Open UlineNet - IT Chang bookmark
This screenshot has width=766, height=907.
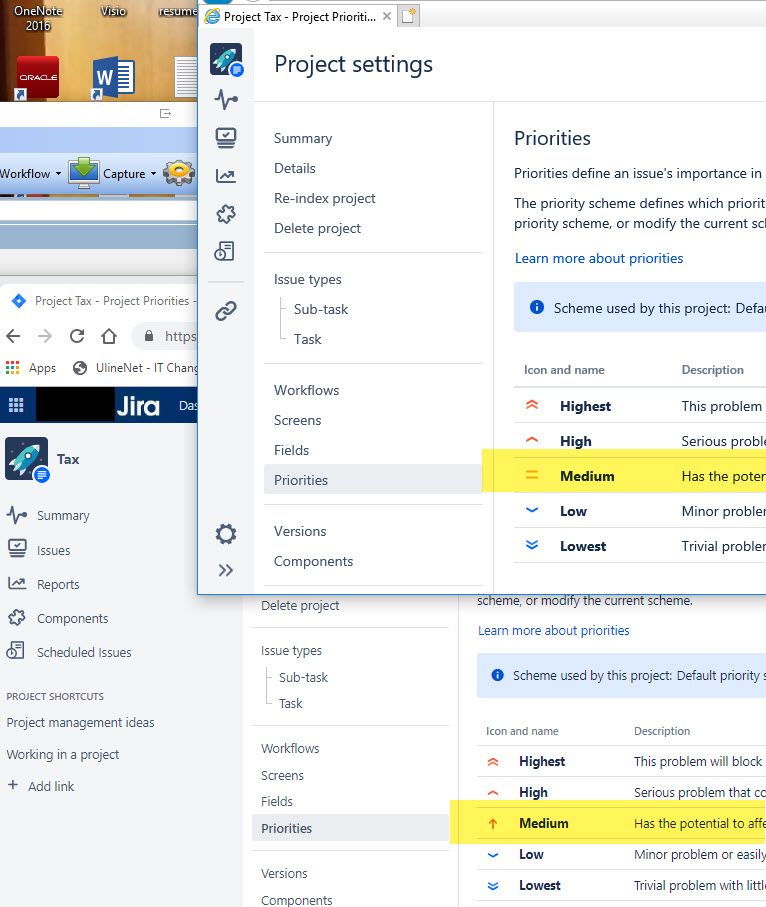[x=135, y=368]
